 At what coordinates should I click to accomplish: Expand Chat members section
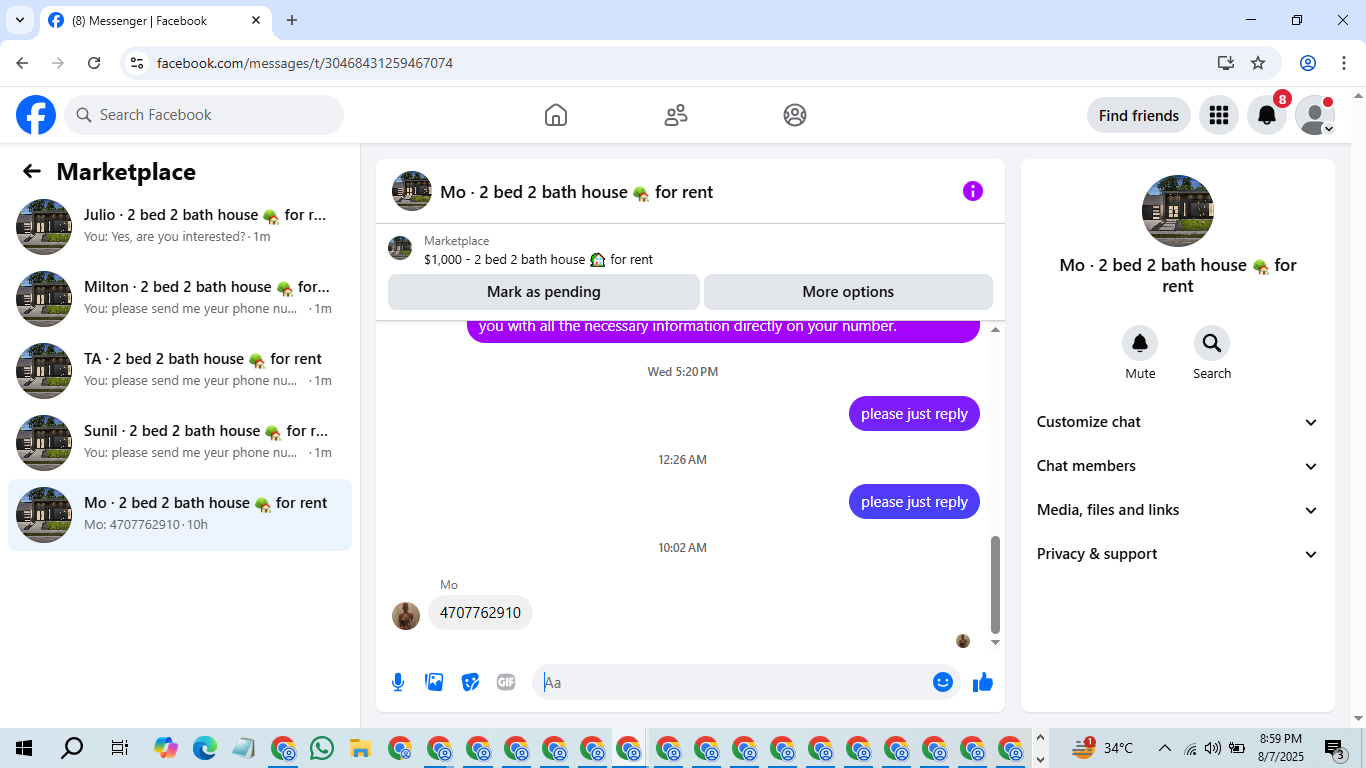pos(1178,466)
